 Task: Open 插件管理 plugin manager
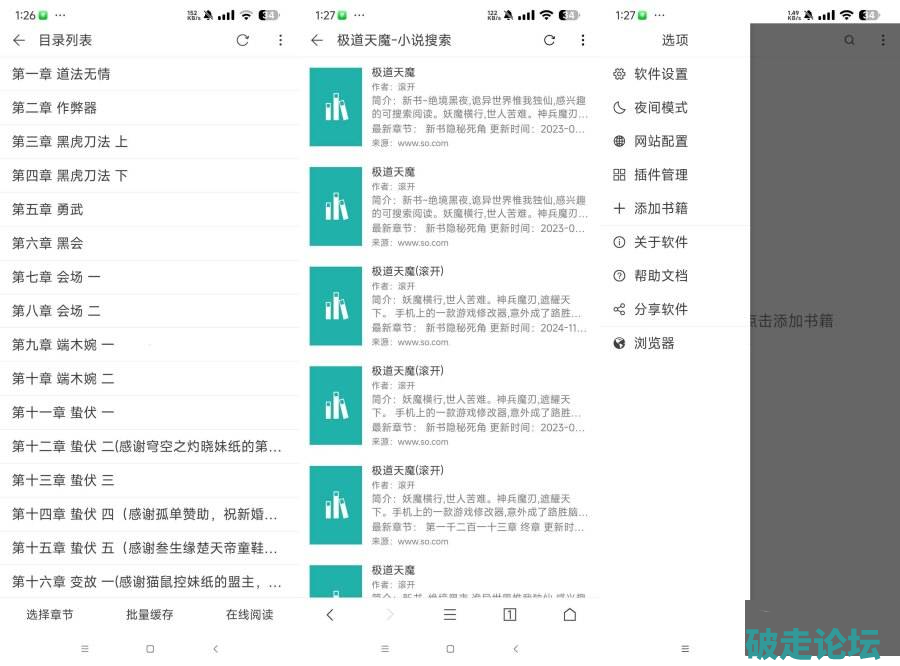click(x=660, y=175)
